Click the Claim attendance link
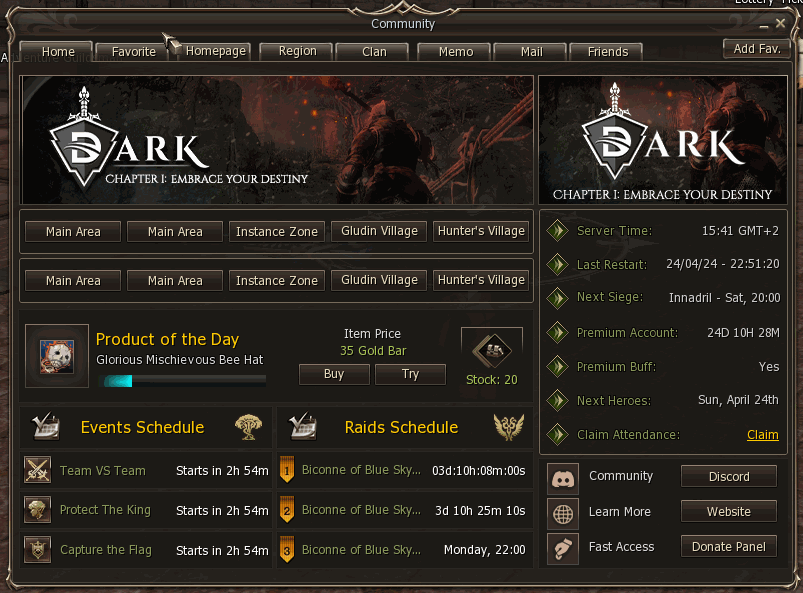This screenshot has width=803, height=593. click(763, 435)
